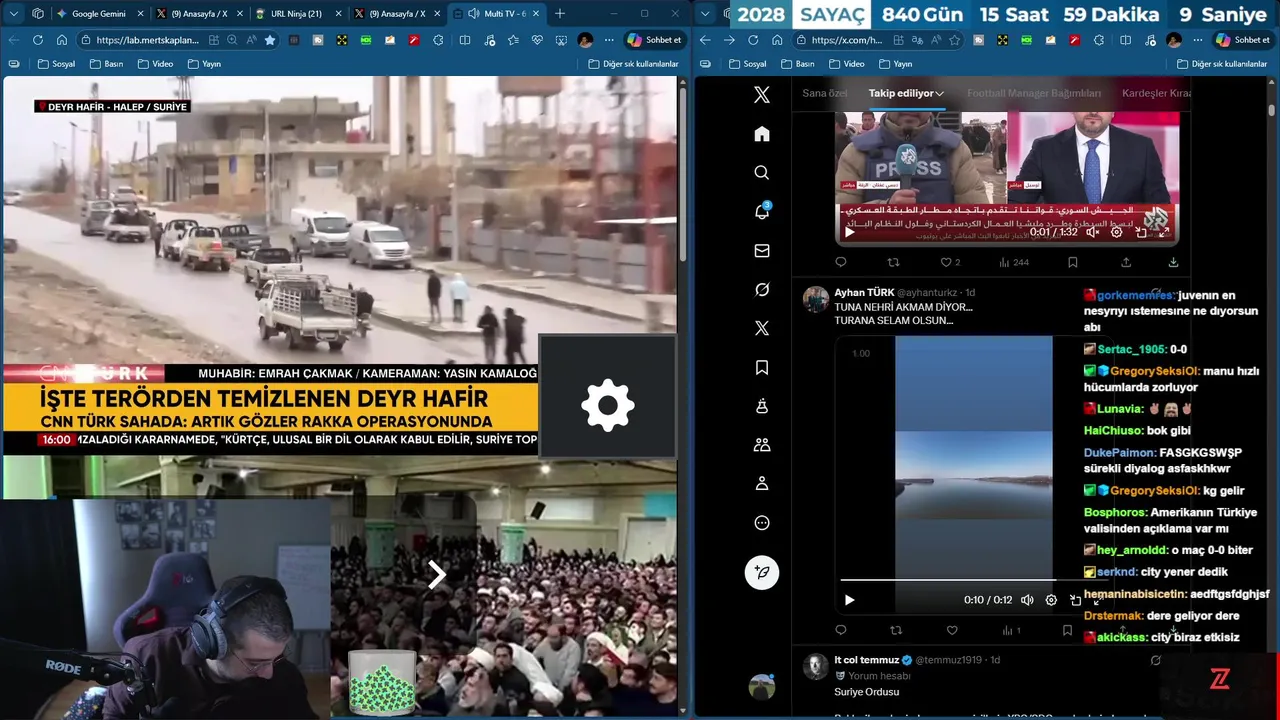Viewport: 1280px width, 720px height.
Task: Open extensions puzzle icon in left browser
Action: pyautogui.click(x=438, y=40)
